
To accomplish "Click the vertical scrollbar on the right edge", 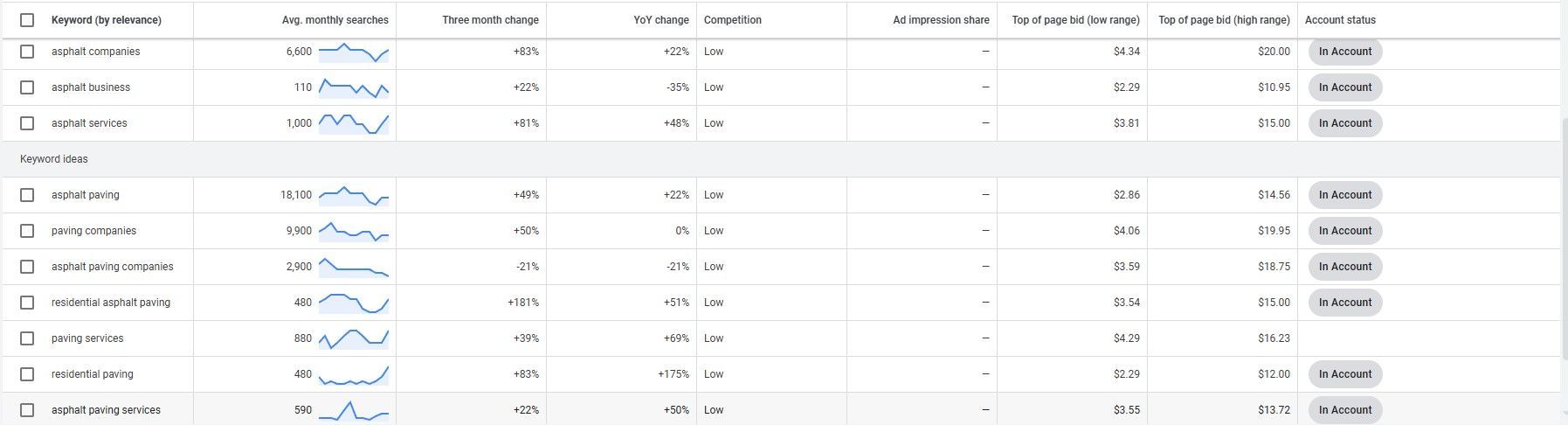I will (x=1564, y=236).
